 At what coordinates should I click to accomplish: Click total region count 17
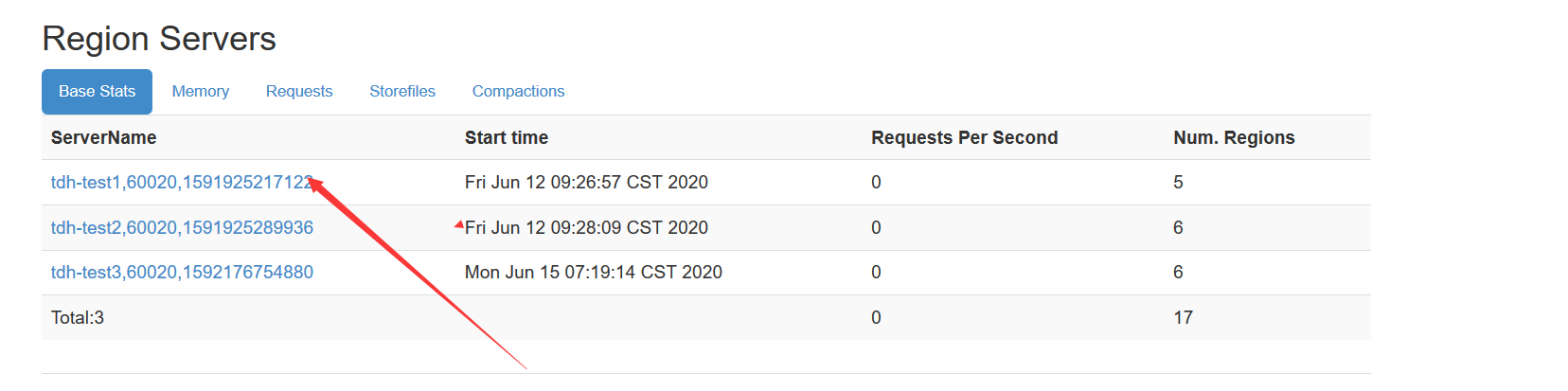pos(1183,318)
